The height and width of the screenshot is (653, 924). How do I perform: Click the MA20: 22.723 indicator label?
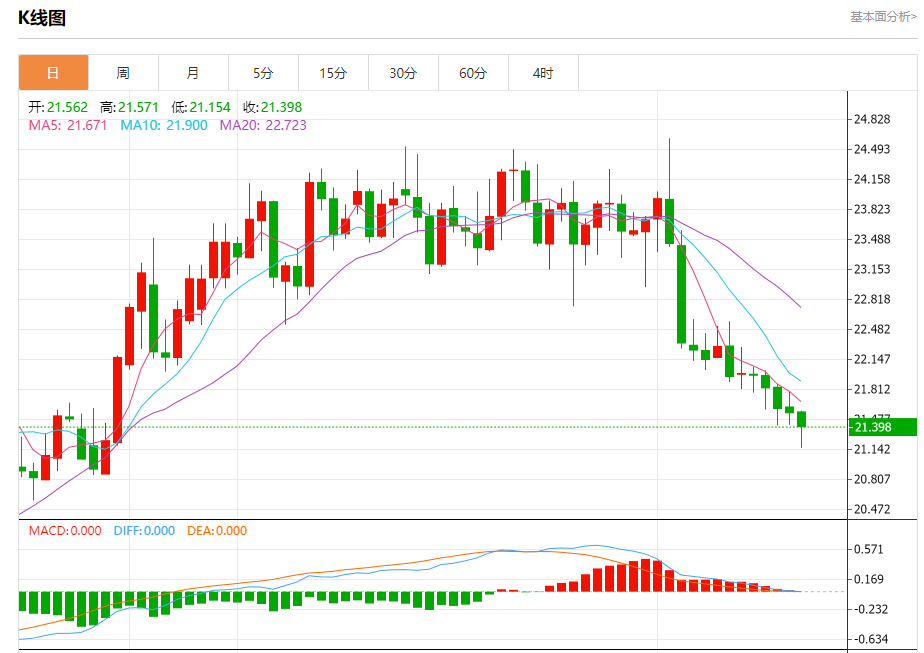point(263,125)
